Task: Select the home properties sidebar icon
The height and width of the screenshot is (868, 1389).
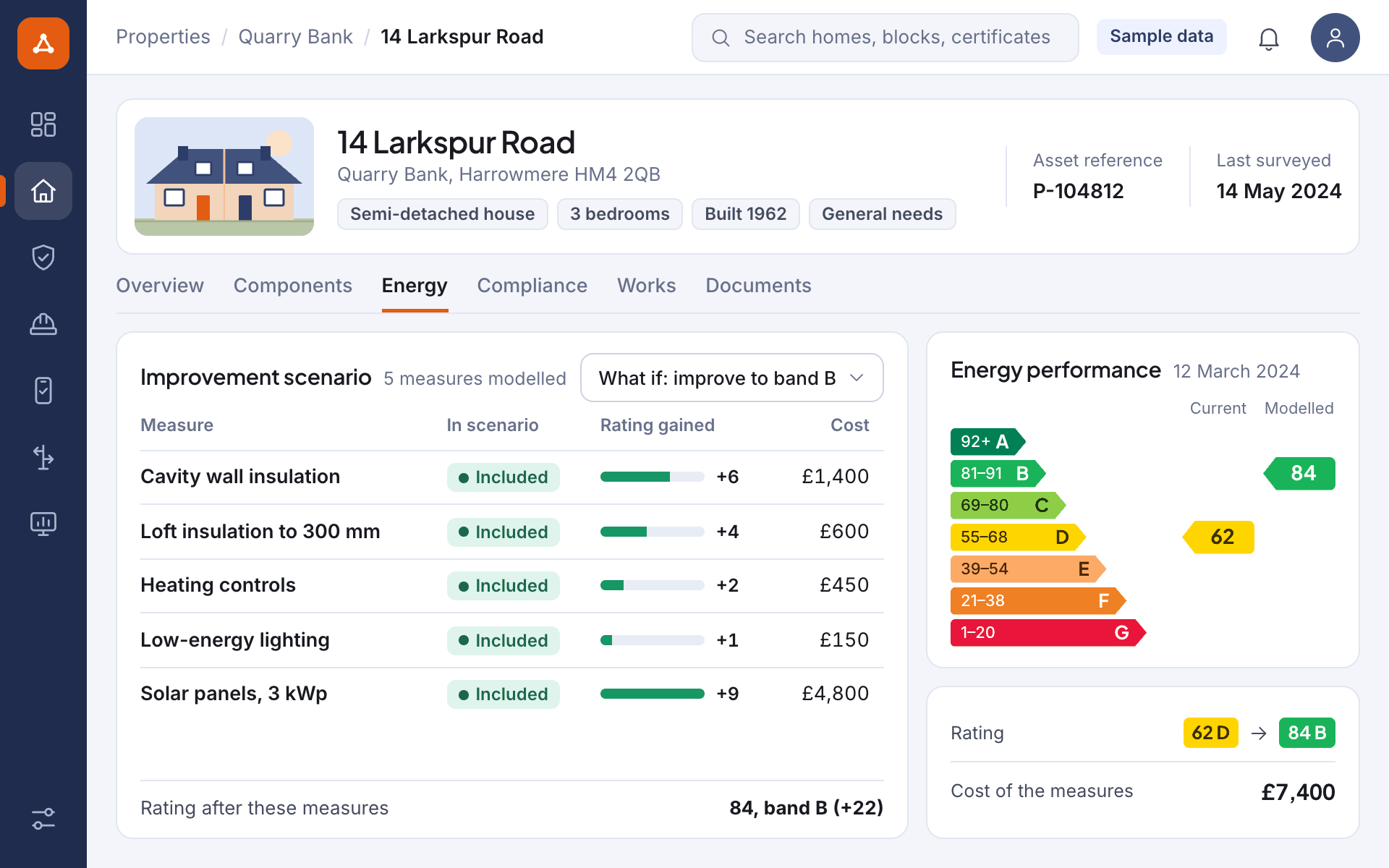Action: coord(43,191)
